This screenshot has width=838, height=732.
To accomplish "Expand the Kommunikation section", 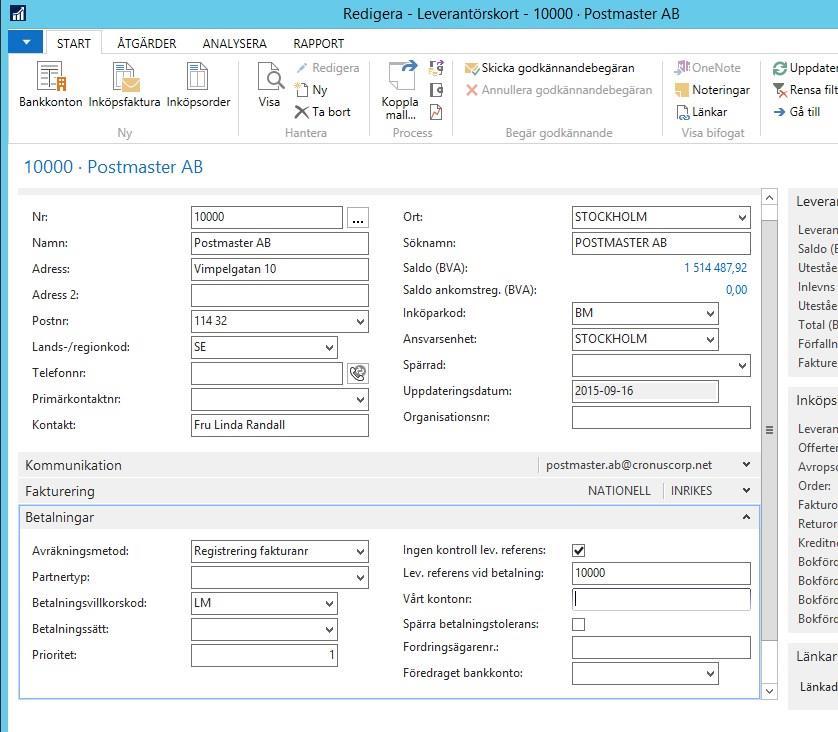I will (746, 465).
